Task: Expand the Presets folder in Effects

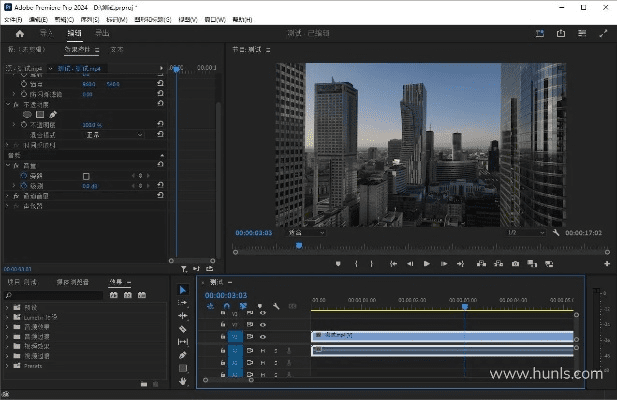Action: coord(7,366)
